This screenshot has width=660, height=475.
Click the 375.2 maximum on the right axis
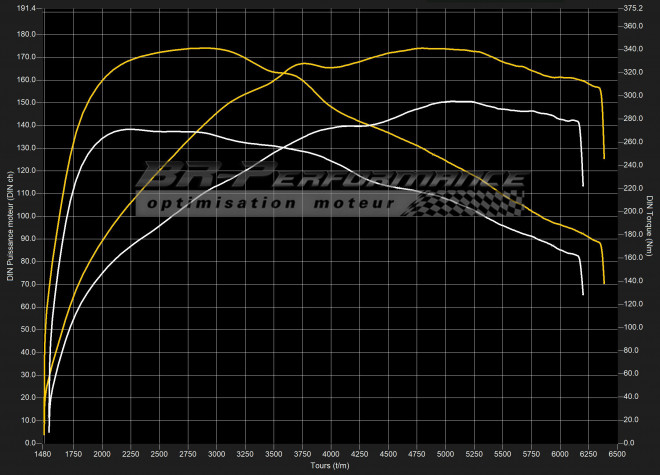(633, 8)
